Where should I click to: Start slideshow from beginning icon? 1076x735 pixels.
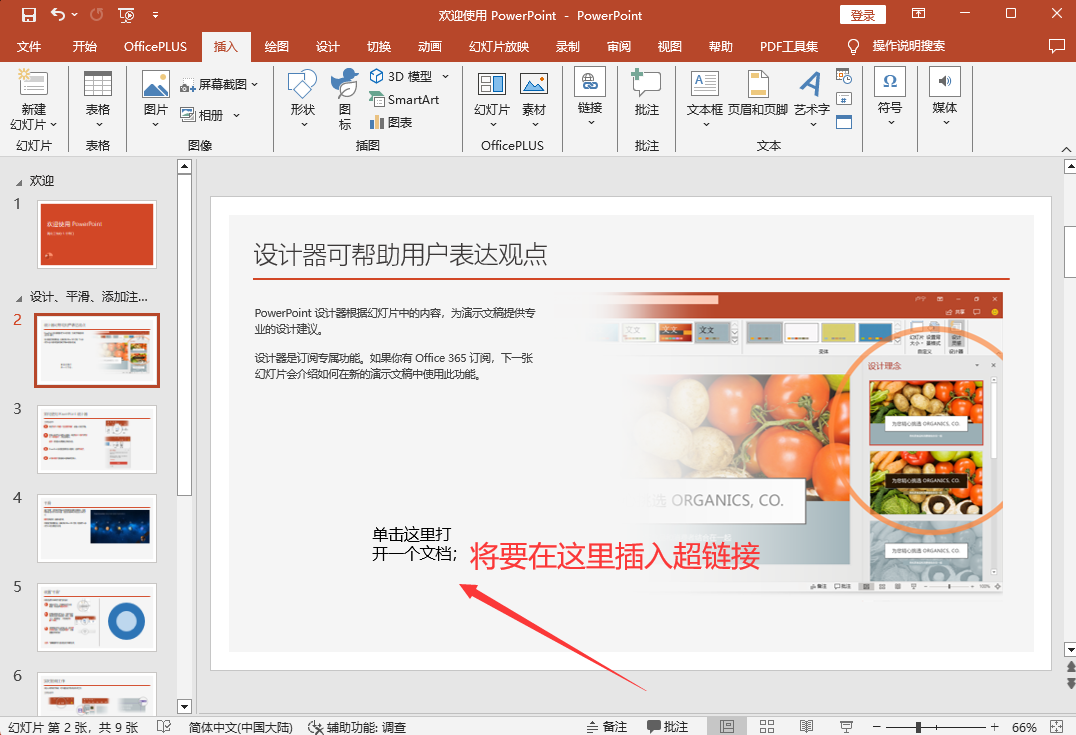(126, 15)
